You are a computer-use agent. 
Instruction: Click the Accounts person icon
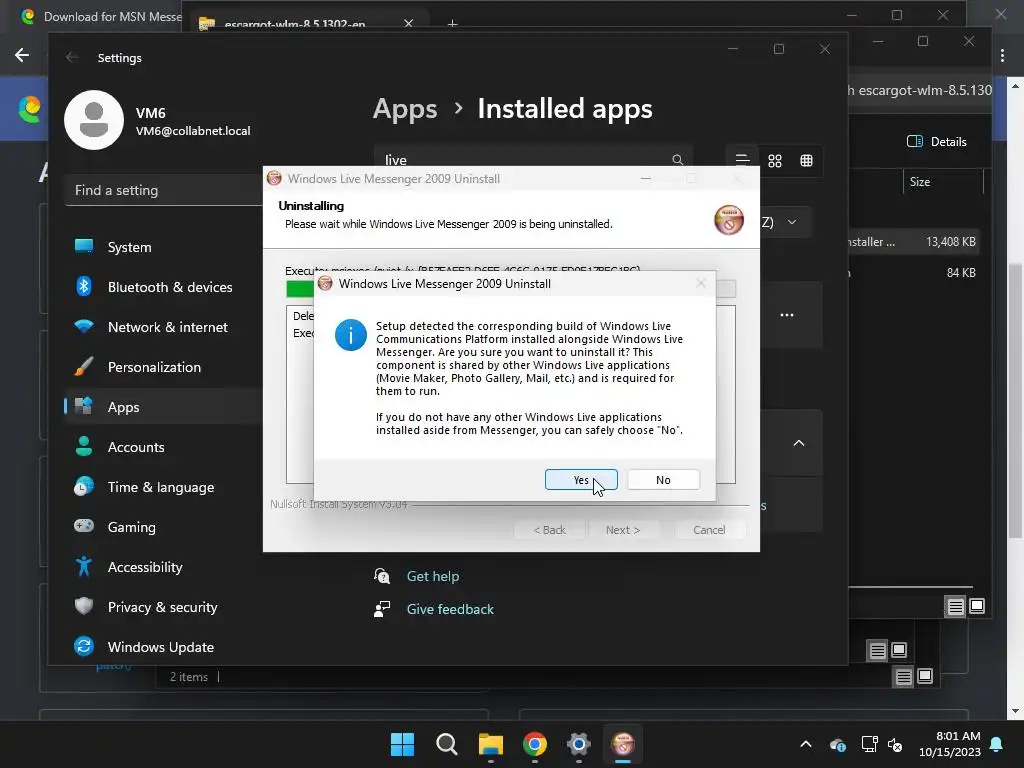[x=84, y=446]
